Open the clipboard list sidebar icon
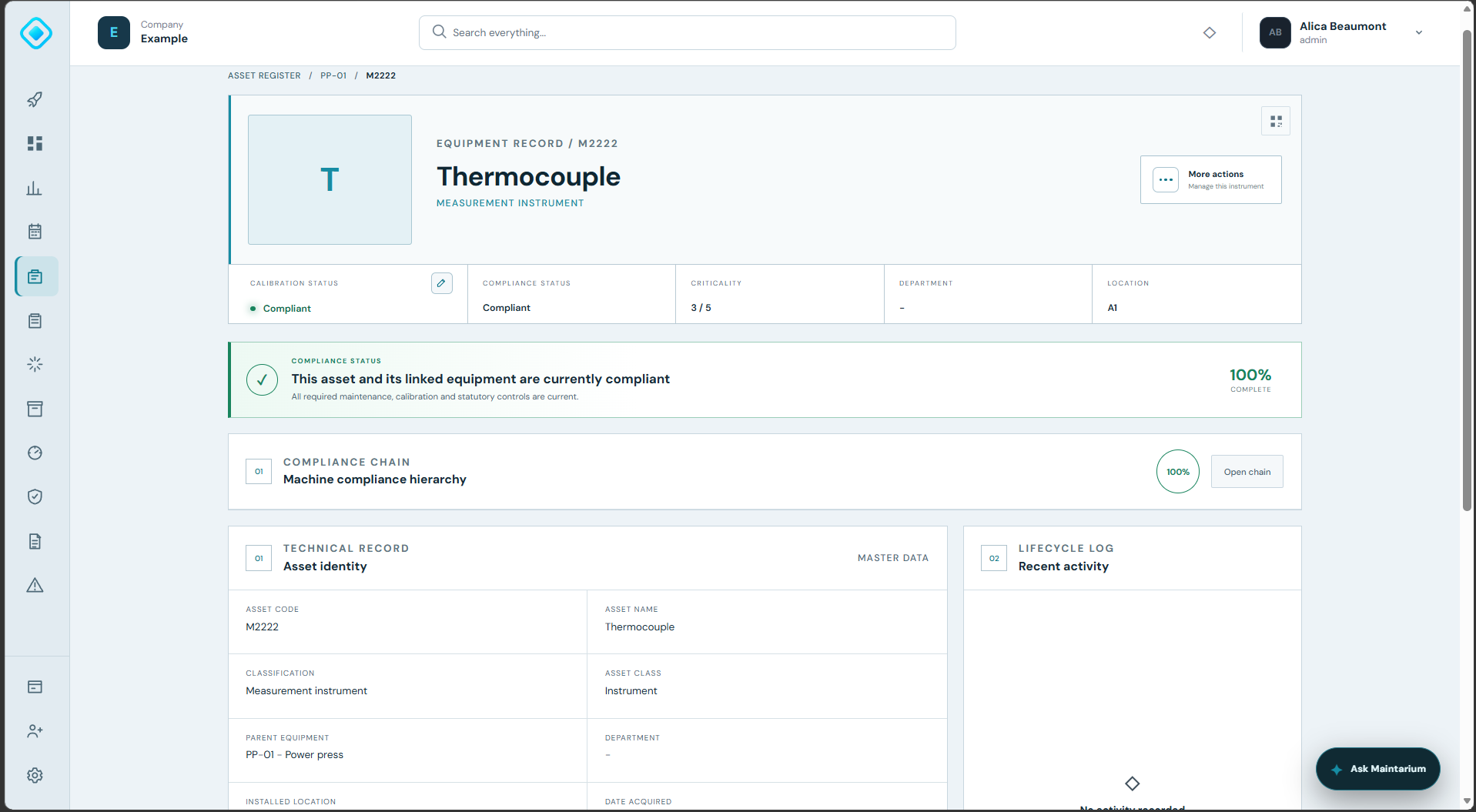The width and height of the screenshot is (1476, 812). tap(35, 321)
